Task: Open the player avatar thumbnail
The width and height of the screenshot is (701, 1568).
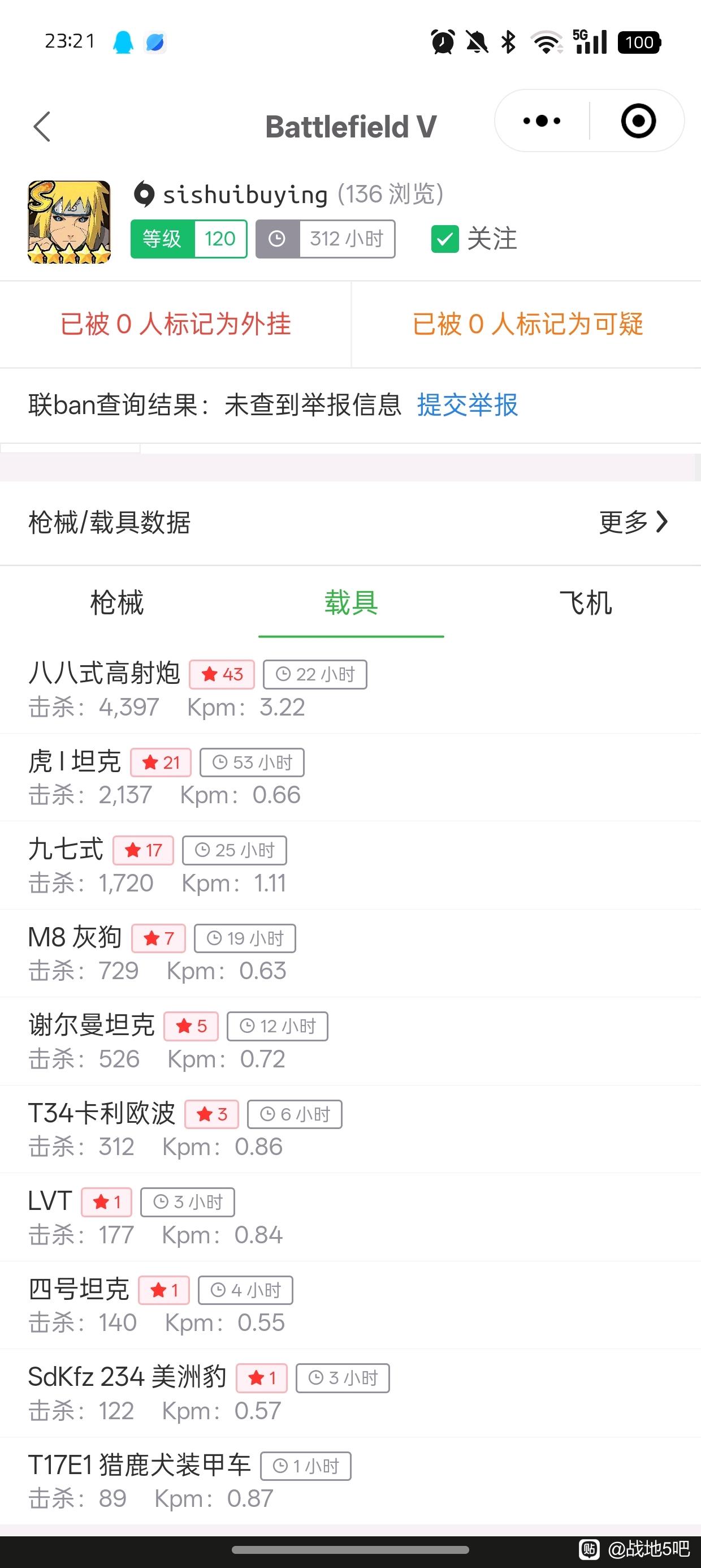Action: 70,222
